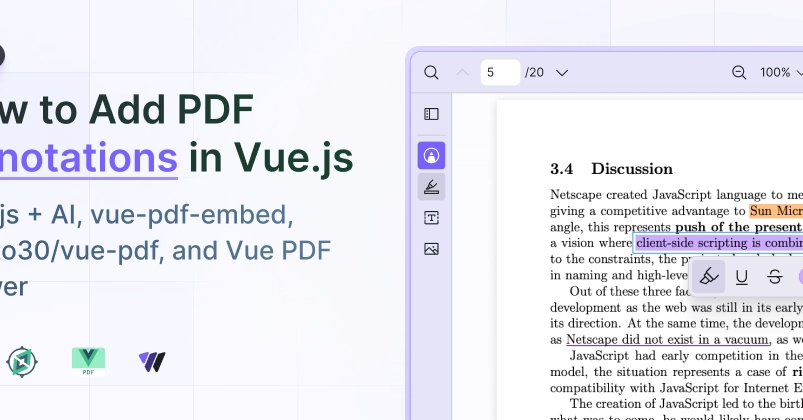Click the '/20' page count label

[x=534, y=73]
